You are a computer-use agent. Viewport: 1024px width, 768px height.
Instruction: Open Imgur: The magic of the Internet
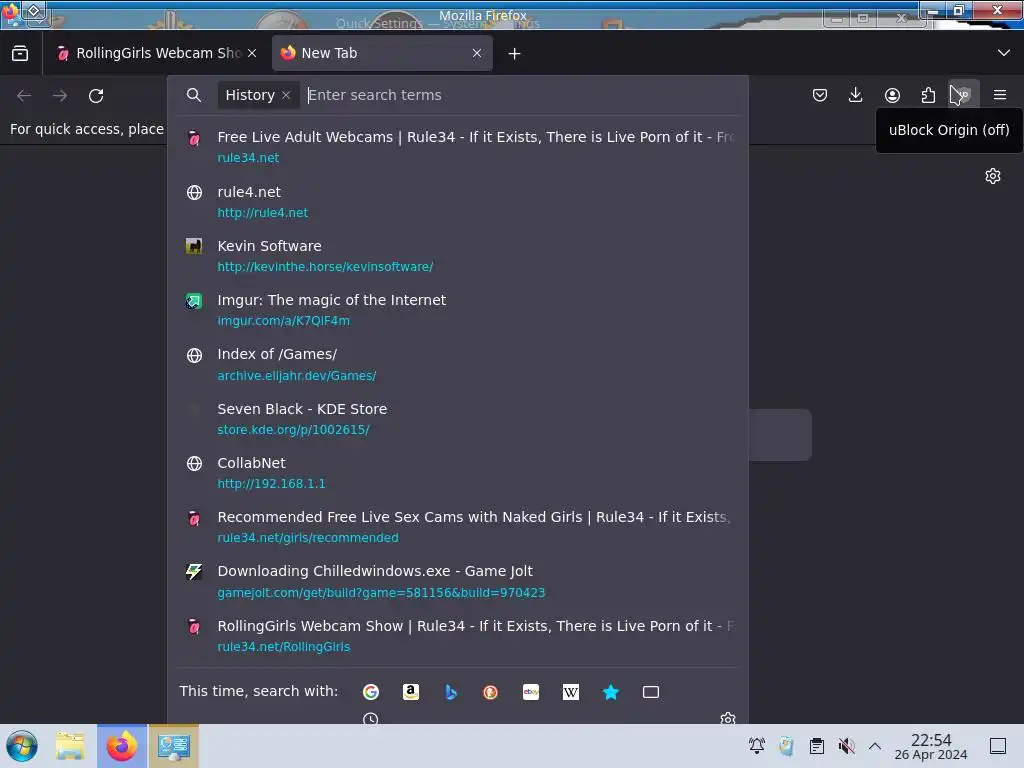click(457, 310)
